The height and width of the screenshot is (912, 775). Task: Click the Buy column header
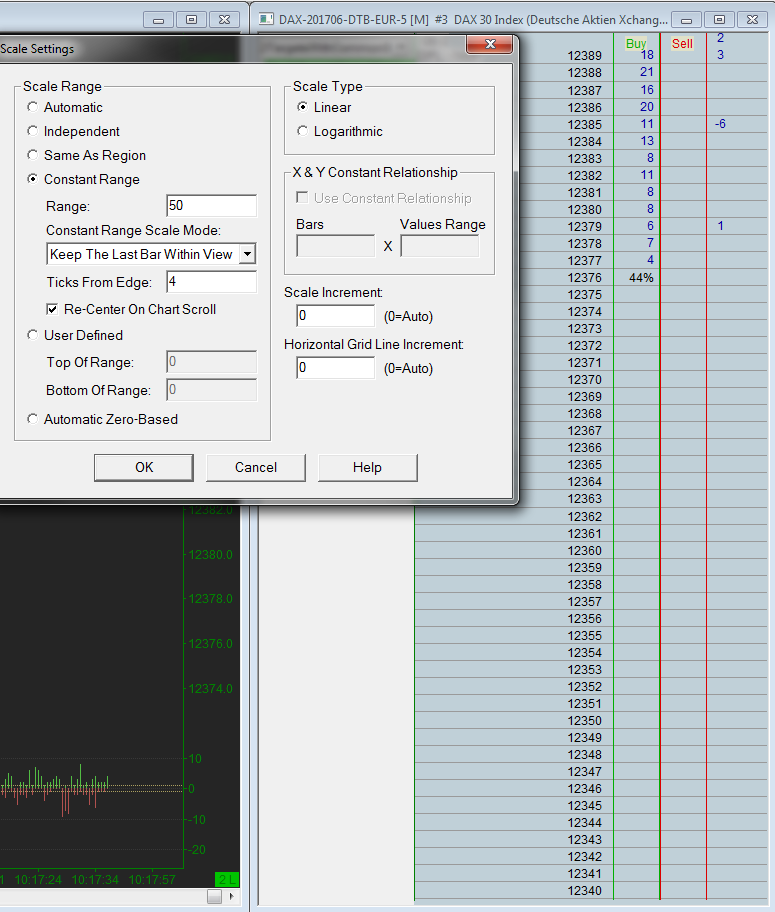[x=635, y=43]
